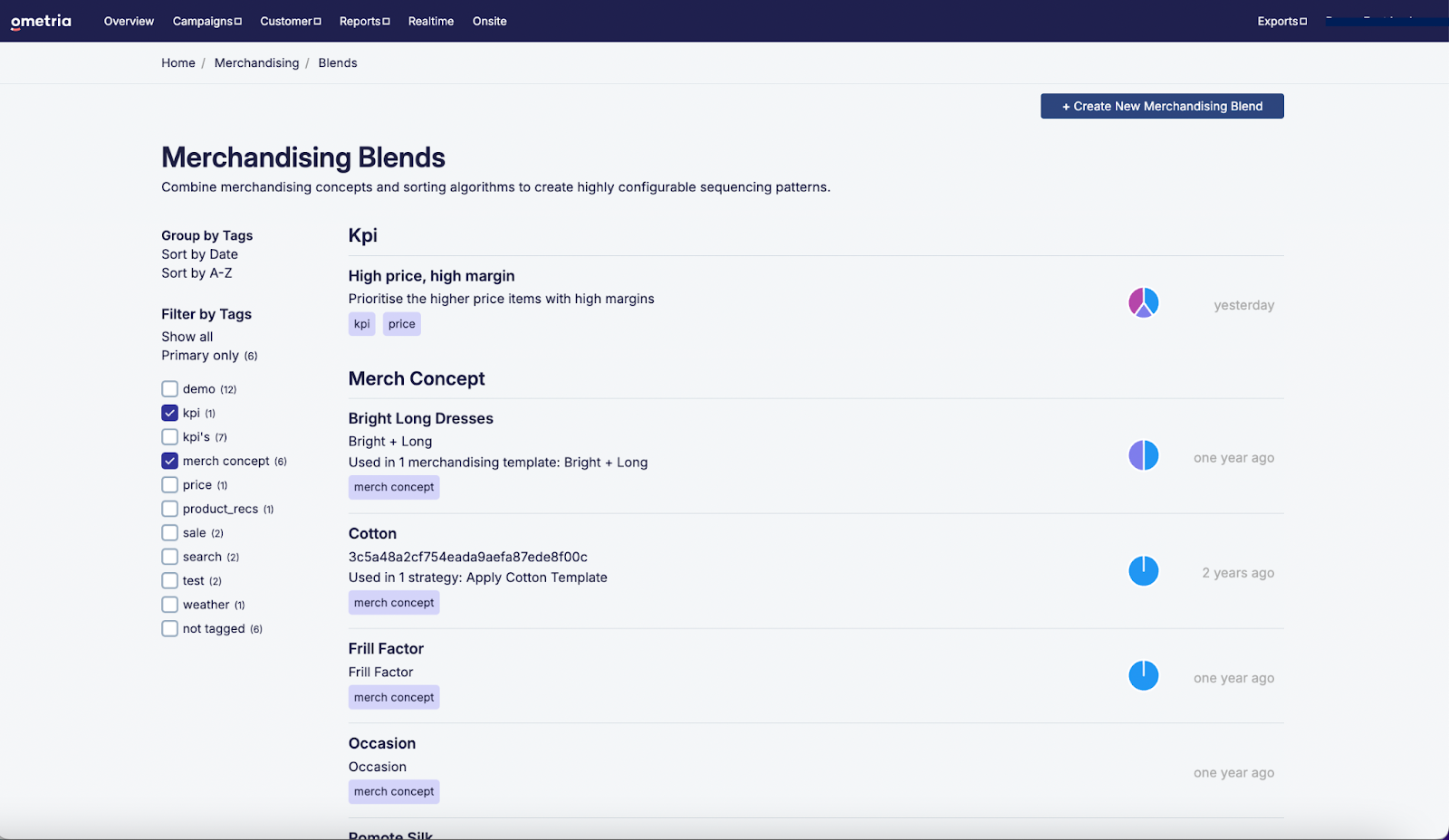The image size is (1449, 840).
Task: Check the weather filter checkbox
Action: (169, 605)
